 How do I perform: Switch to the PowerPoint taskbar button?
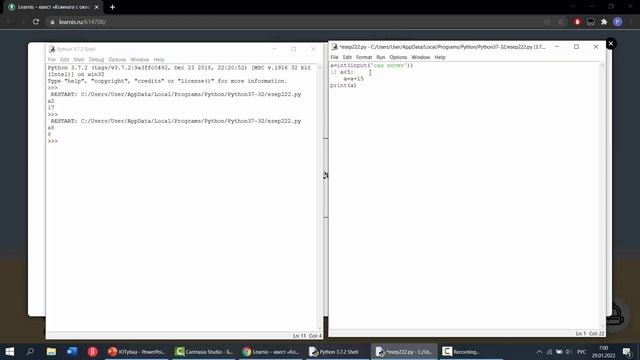[x=136, y=351]
